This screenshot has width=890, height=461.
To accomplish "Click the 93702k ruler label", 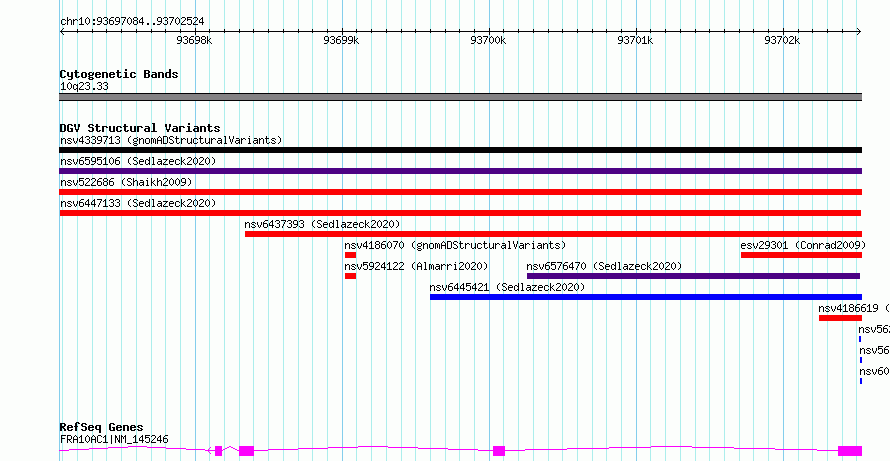I will (x=782, y=40).
